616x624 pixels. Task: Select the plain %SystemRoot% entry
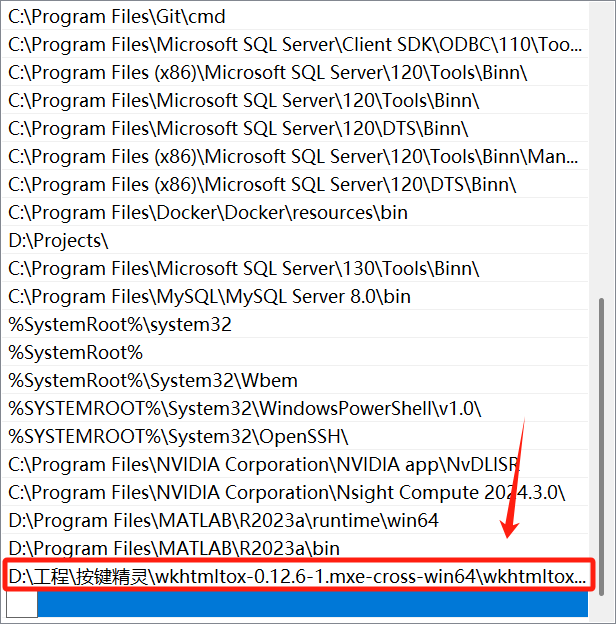[x=295, y=352]
